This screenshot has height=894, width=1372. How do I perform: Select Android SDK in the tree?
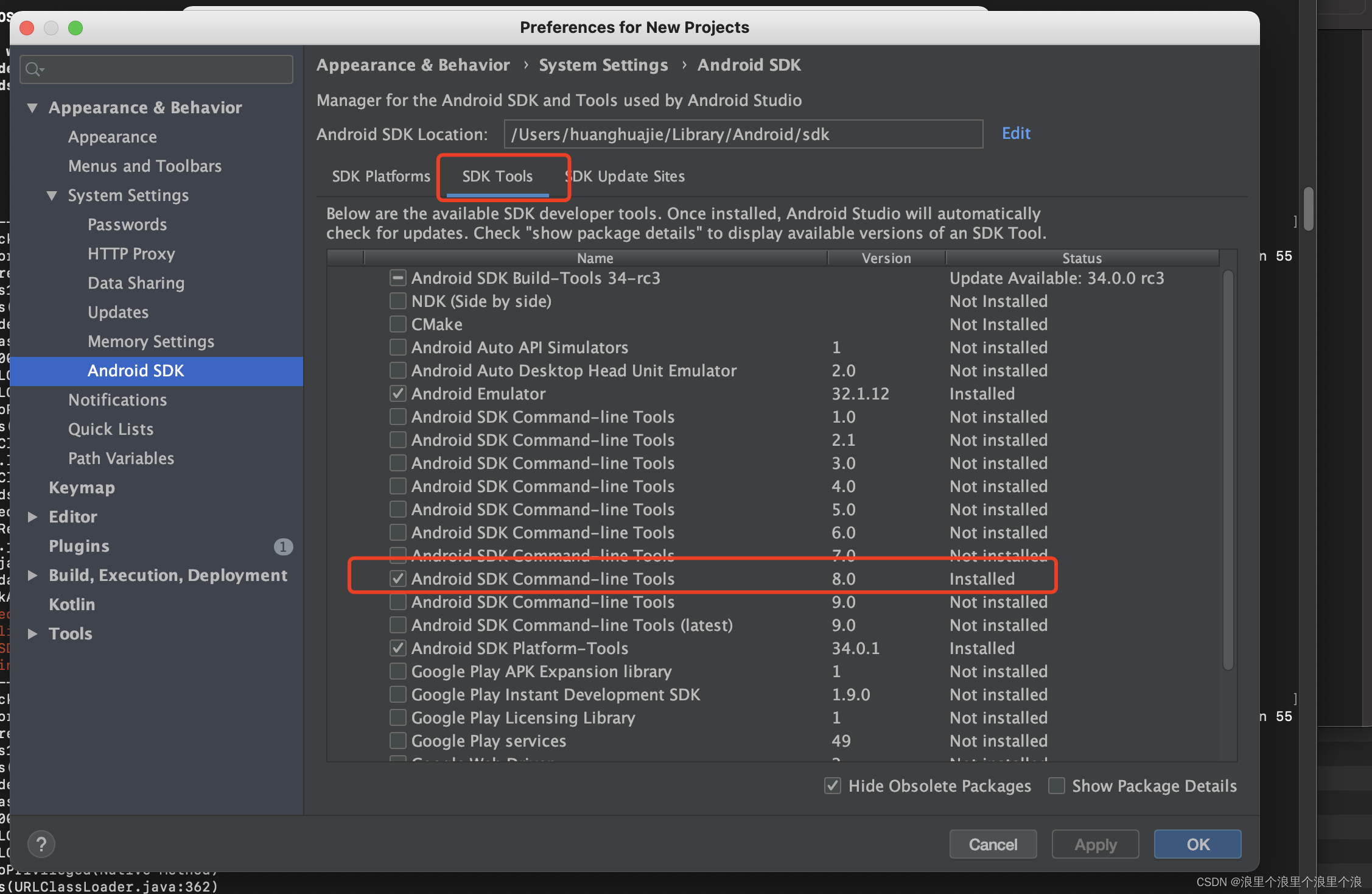156,371
